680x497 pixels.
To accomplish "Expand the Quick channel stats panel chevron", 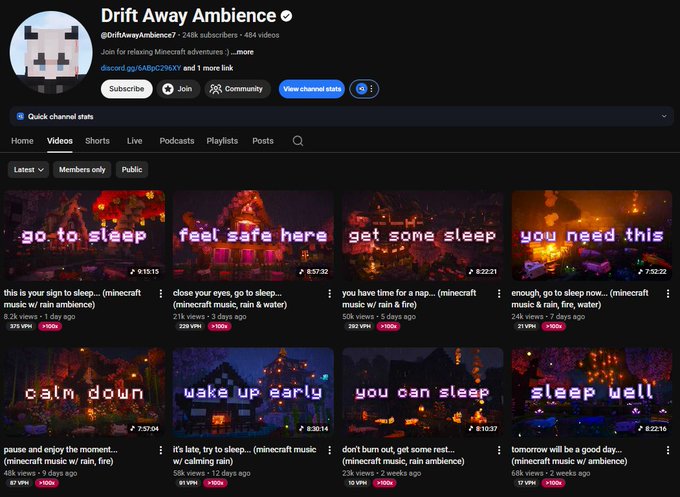I will pyautogui.click(x=664, y=116).
